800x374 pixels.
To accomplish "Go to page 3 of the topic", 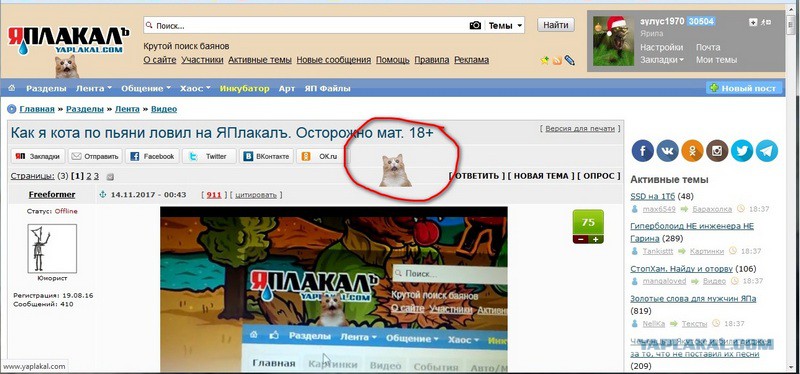I will coord(96,176).
